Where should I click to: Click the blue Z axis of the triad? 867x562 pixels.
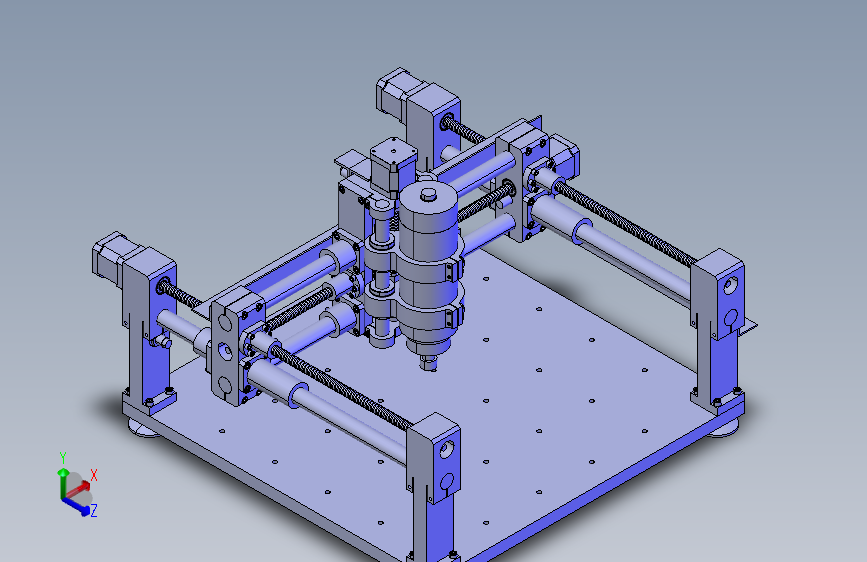pyautogui.click(x=76, y=507)
